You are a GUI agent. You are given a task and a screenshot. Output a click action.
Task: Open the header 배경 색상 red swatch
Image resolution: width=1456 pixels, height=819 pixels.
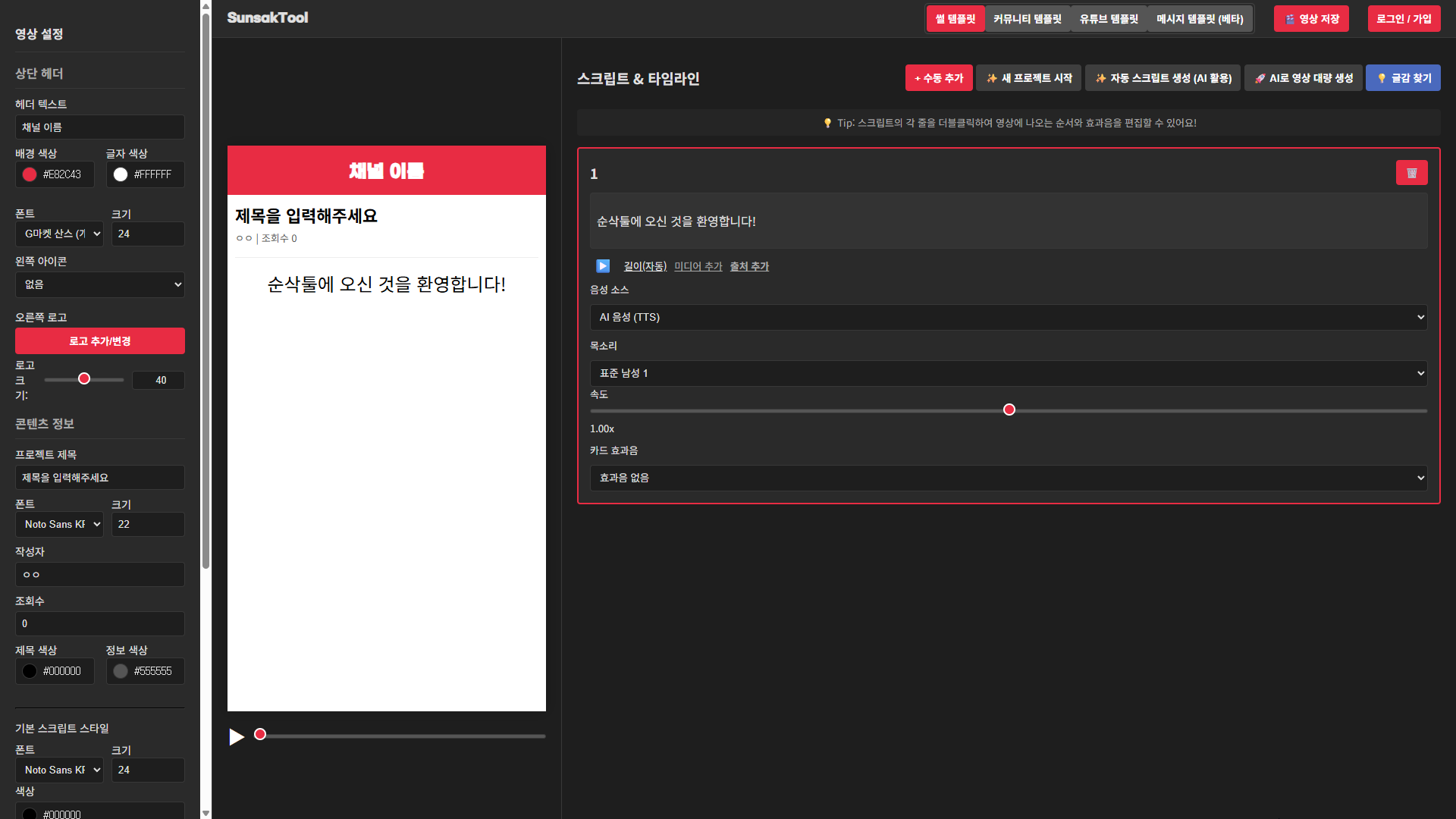[x=30, y=174]
